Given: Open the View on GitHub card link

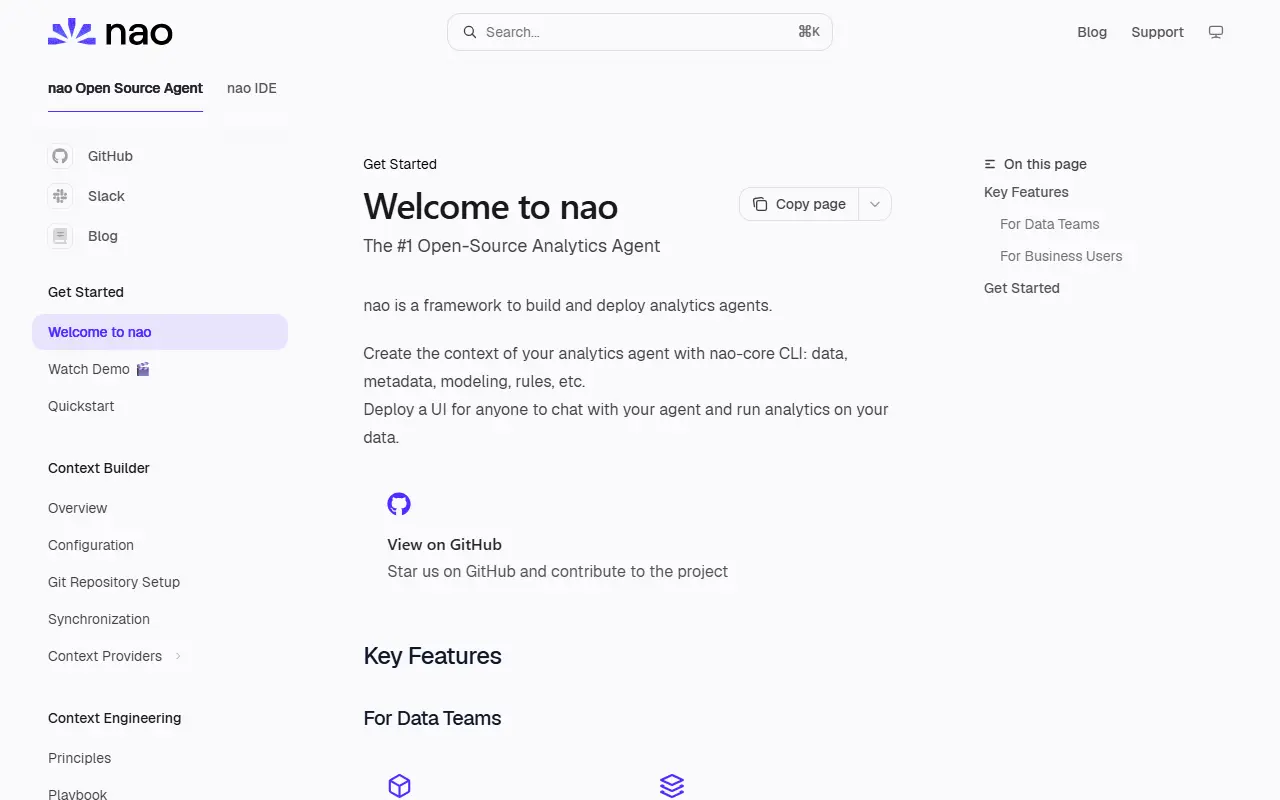Looking at the screenshot, I should 627,536.
